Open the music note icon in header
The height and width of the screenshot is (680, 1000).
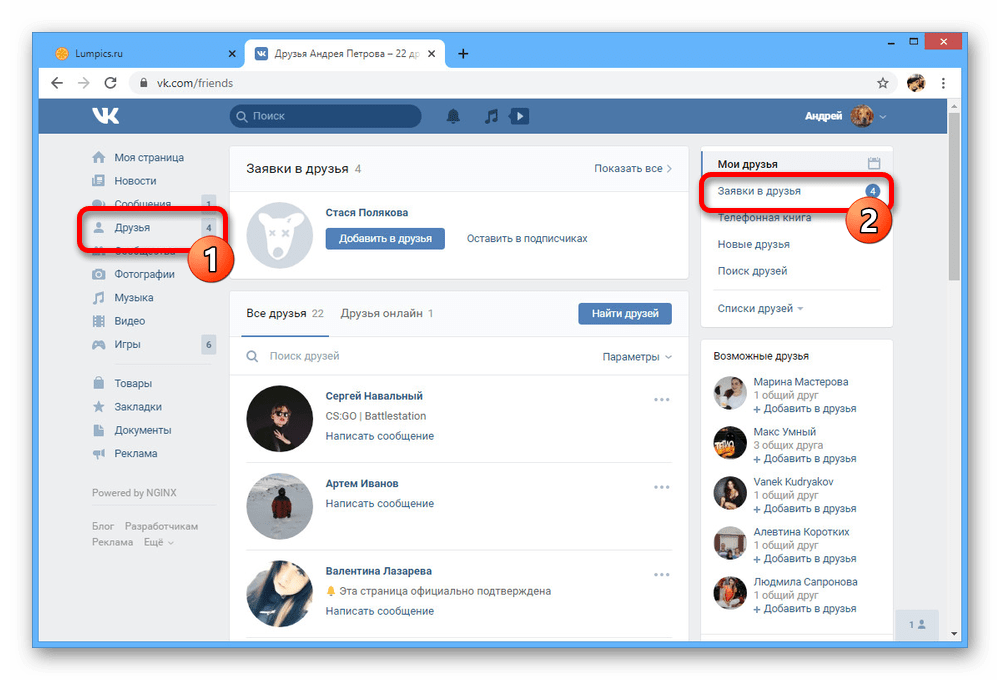pyautogui.click(x=490, y=117)
